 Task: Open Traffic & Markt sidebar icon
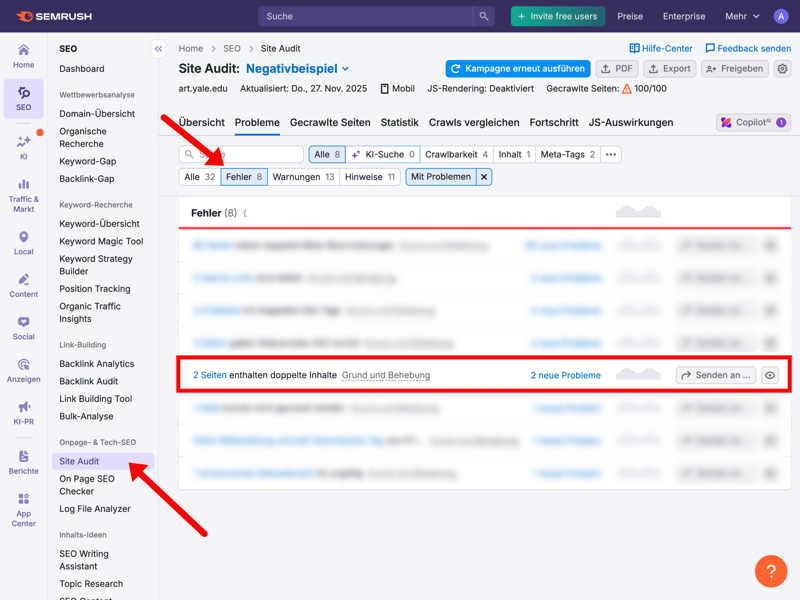[x=23, y=195]
